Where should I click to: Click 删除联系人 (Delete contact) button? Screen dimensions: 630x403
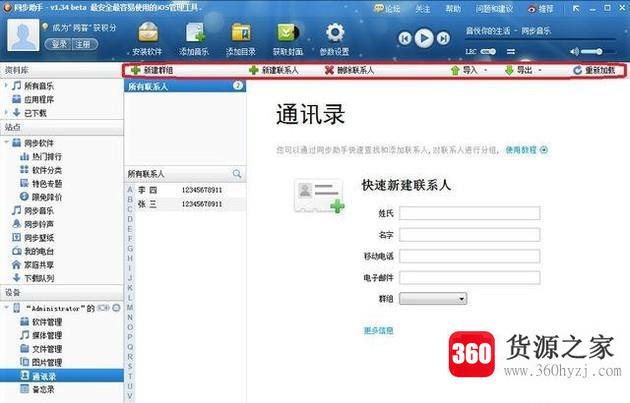point(349,70)
